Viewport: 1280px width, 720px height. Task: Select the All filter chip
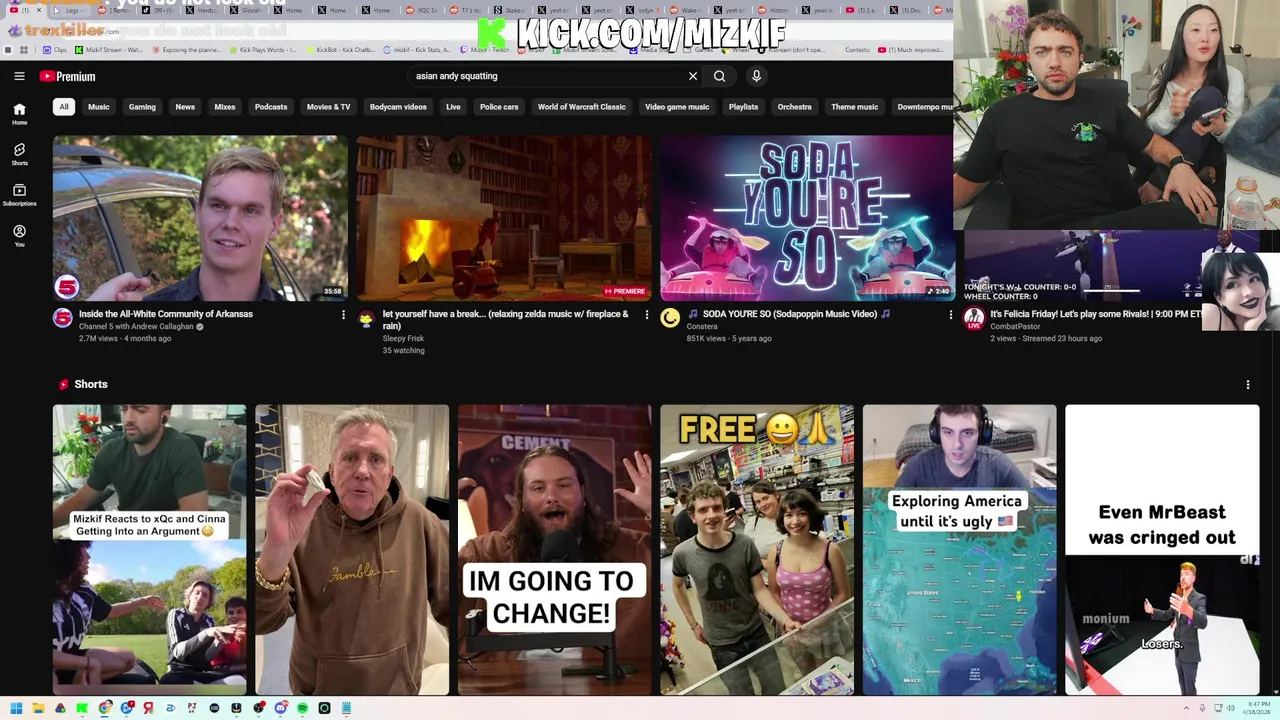tap(64, 107)
